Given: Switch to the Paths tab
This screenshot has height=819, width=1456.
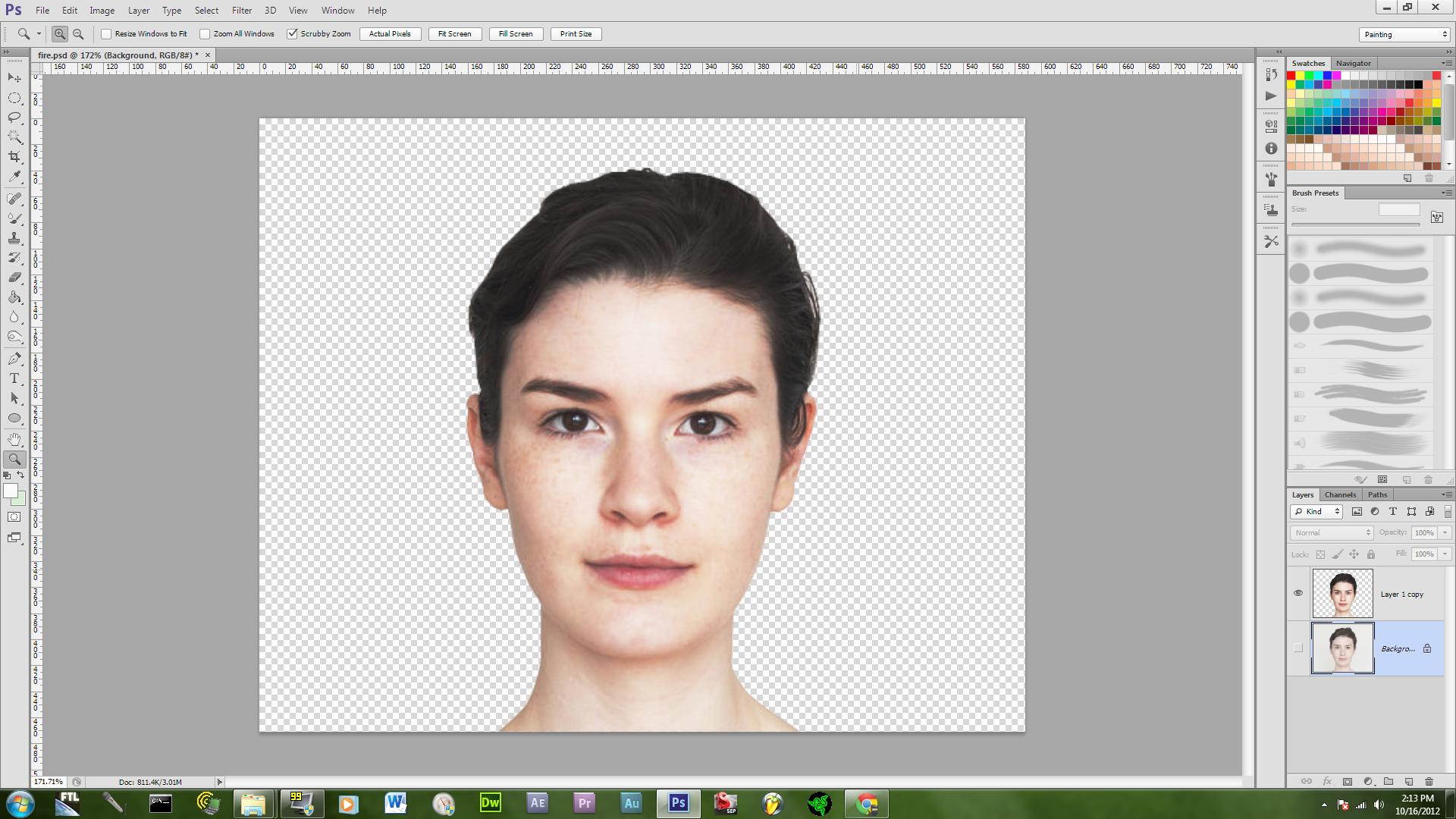Looking at the screenshot, I should pyautogui.click(x=1377, y=495).
